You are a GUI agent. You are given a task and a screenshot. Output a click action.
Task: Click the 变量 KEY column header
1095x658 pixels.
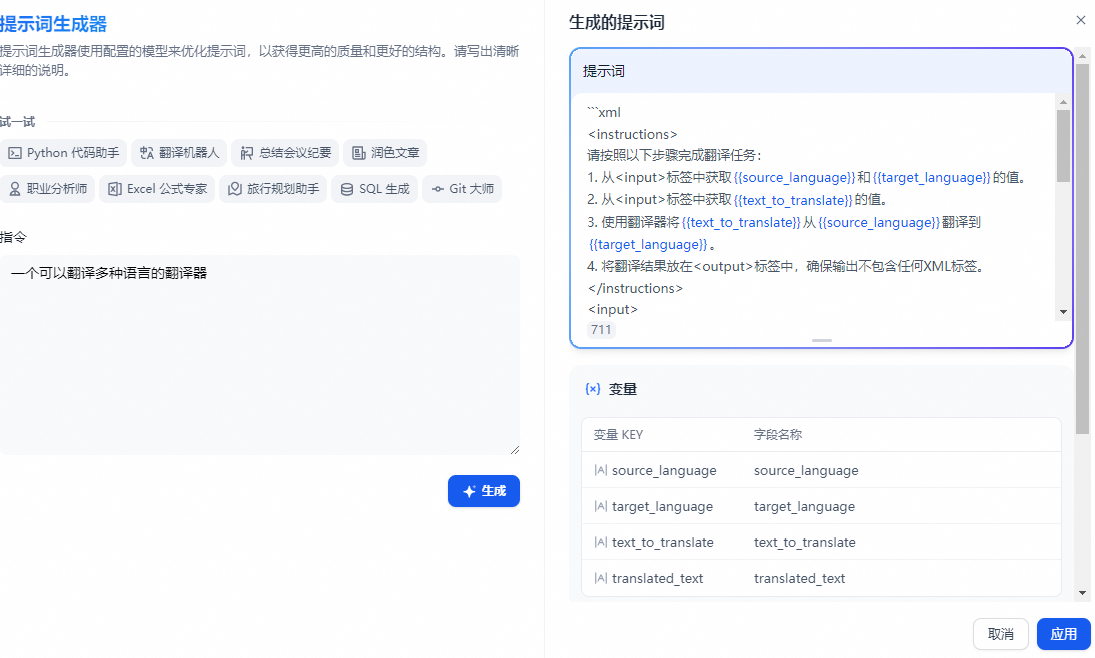[618, 434]
